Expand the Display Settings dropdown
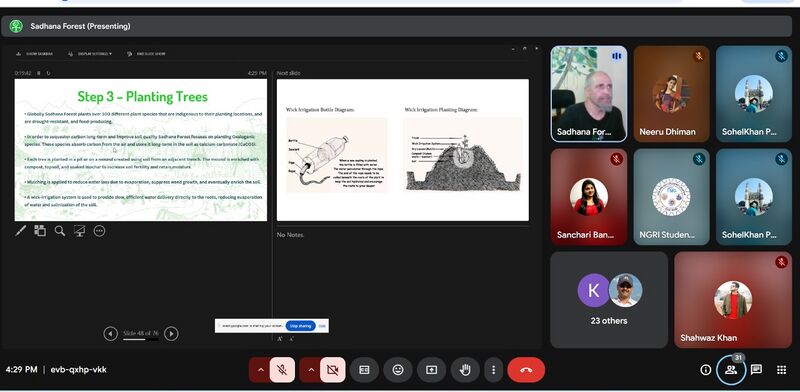The width and height of the screenshot is (800, 392). coord(90,54)
